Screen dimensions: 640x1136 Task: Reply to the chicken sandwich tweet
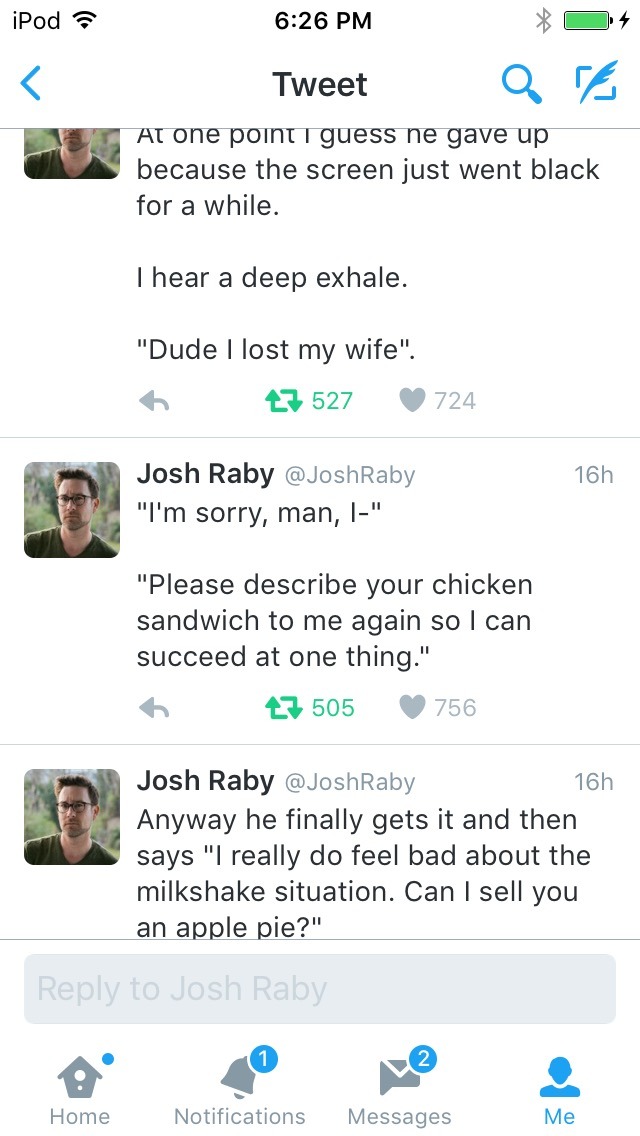point(154,708)
